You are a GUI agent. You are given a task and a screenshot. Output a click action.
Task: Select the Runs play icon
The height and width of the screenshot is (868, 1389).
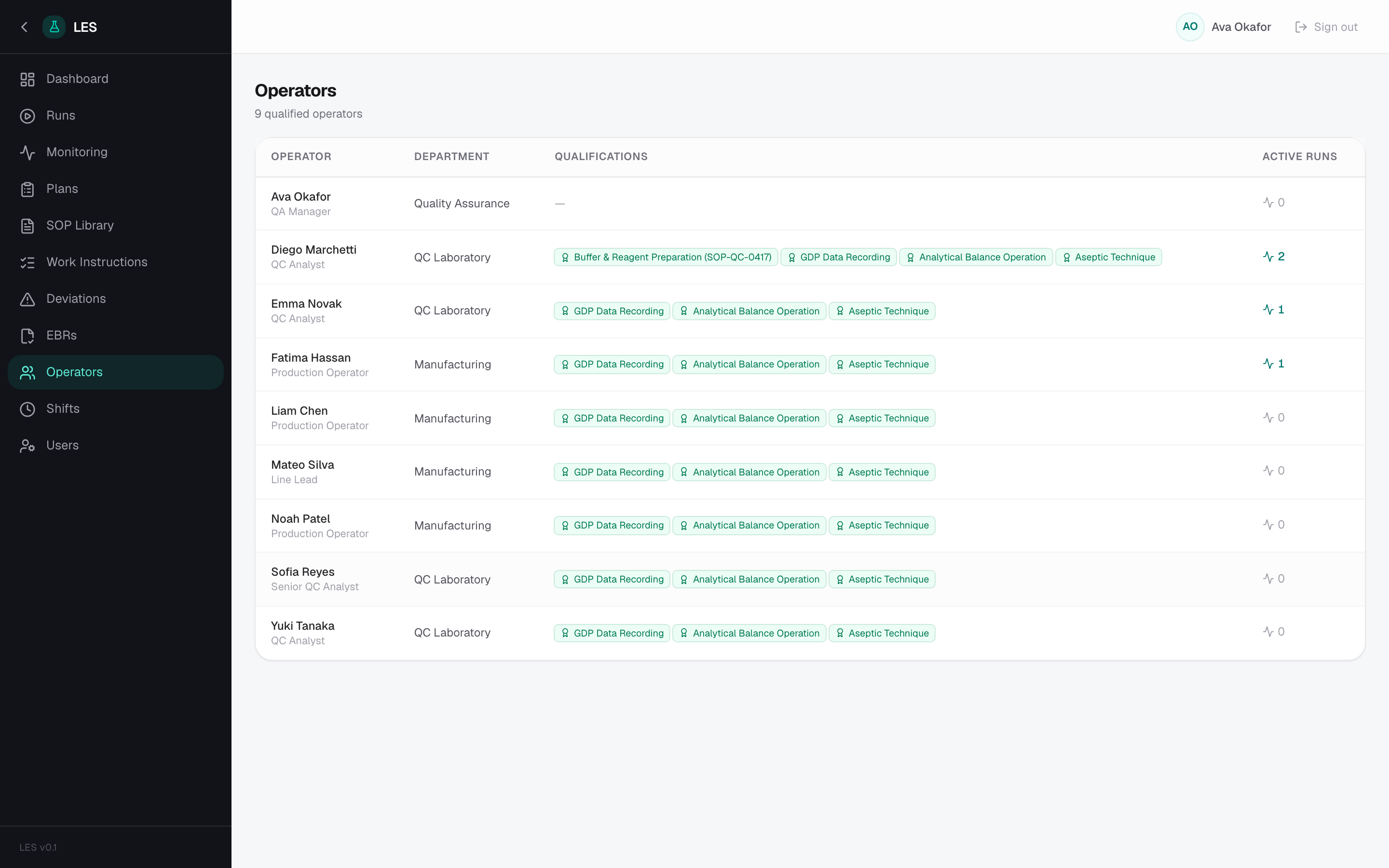coord(27,116)
